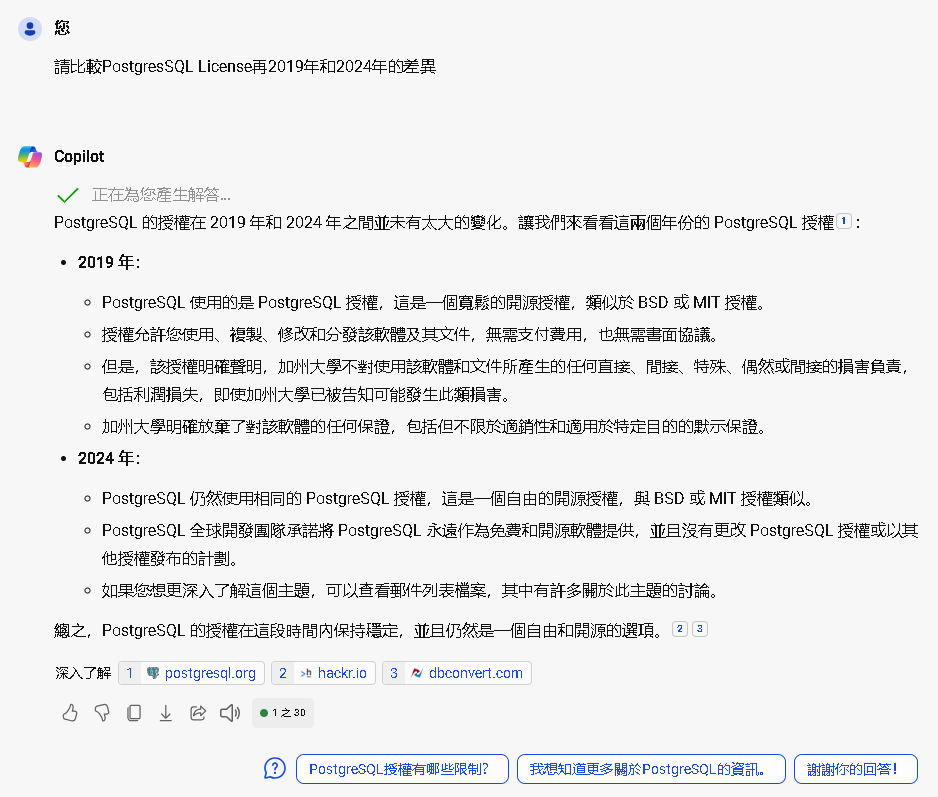Click the bullet beginning '如果您想更深入了解'
The width and height of the screenshot is (938, 797).
410,591
